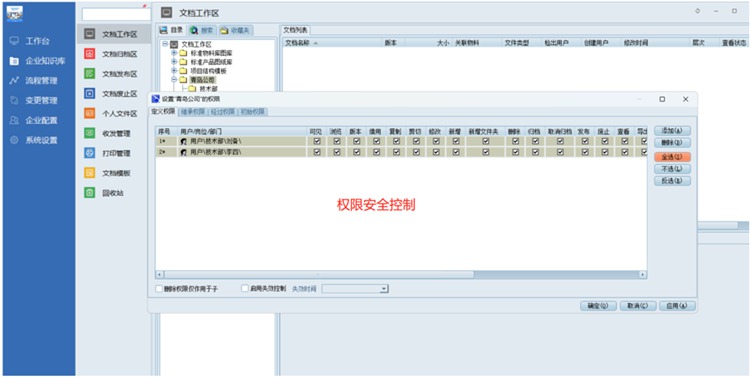The height and width of the screenshot is (378, 750).
Task: Toggle 浏览 checkbox for 刘备 row
Action: coord(337,142)
